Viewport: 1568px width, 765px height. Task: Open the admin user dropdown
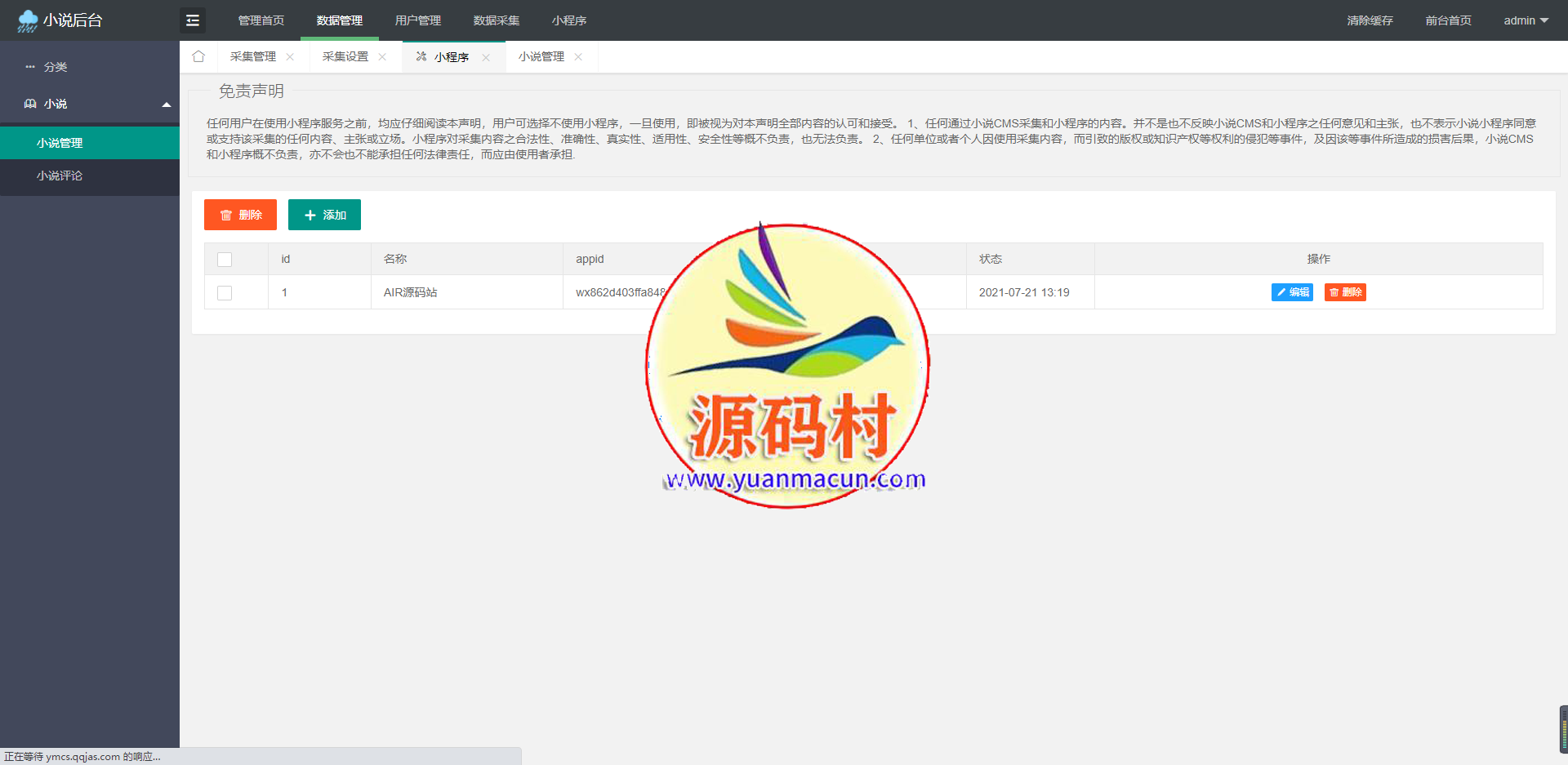tap(1526, 20)
